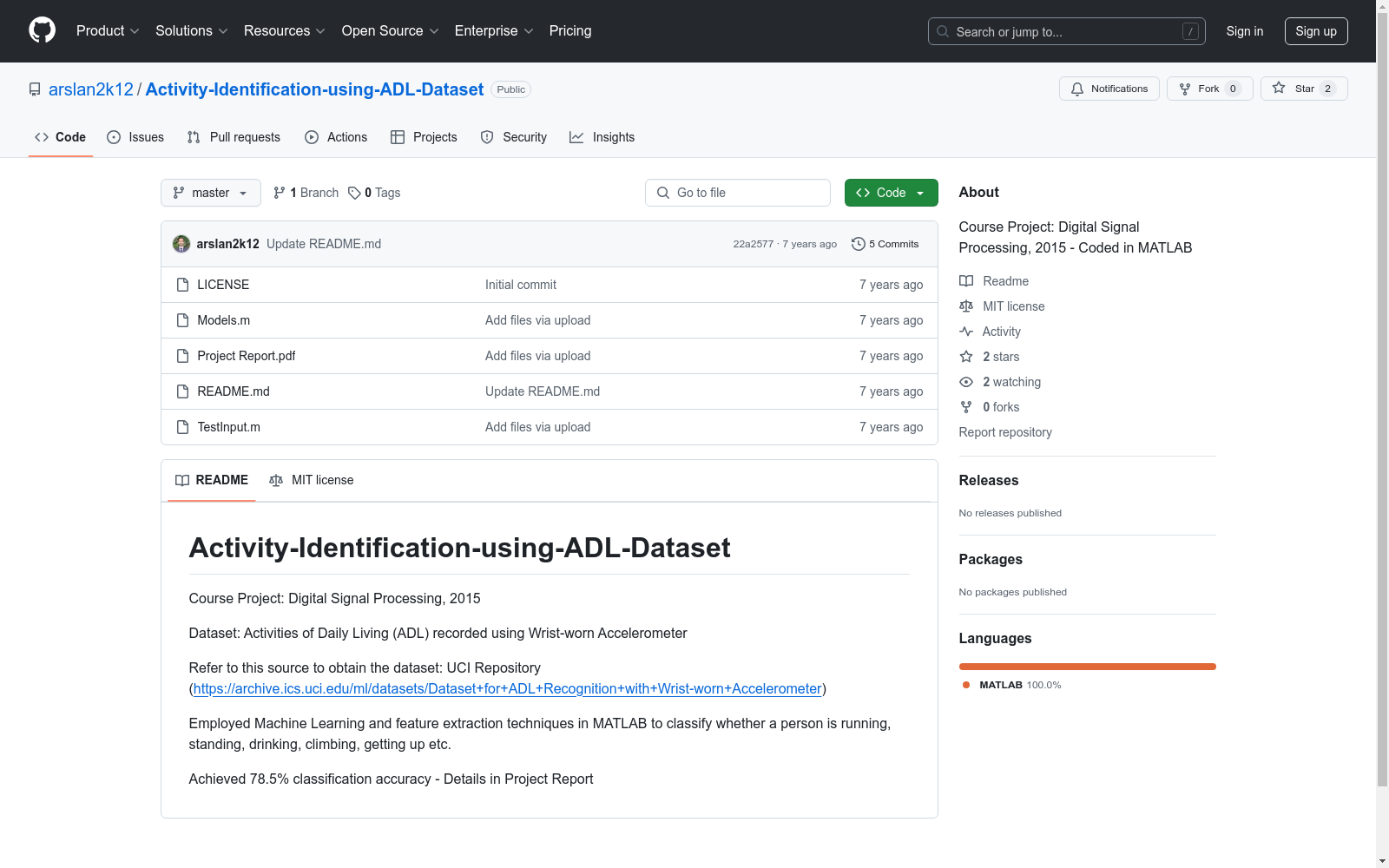Open the Models.m file

223,320
